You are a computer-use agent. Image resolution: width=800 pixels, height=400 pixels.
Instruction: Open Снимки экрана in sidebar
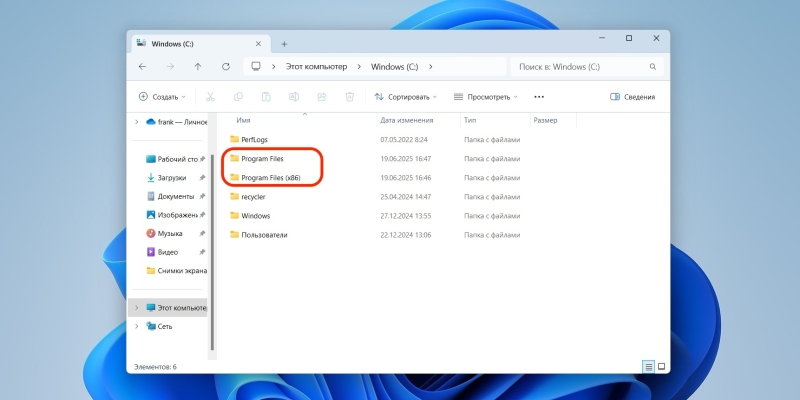[176, 270]
